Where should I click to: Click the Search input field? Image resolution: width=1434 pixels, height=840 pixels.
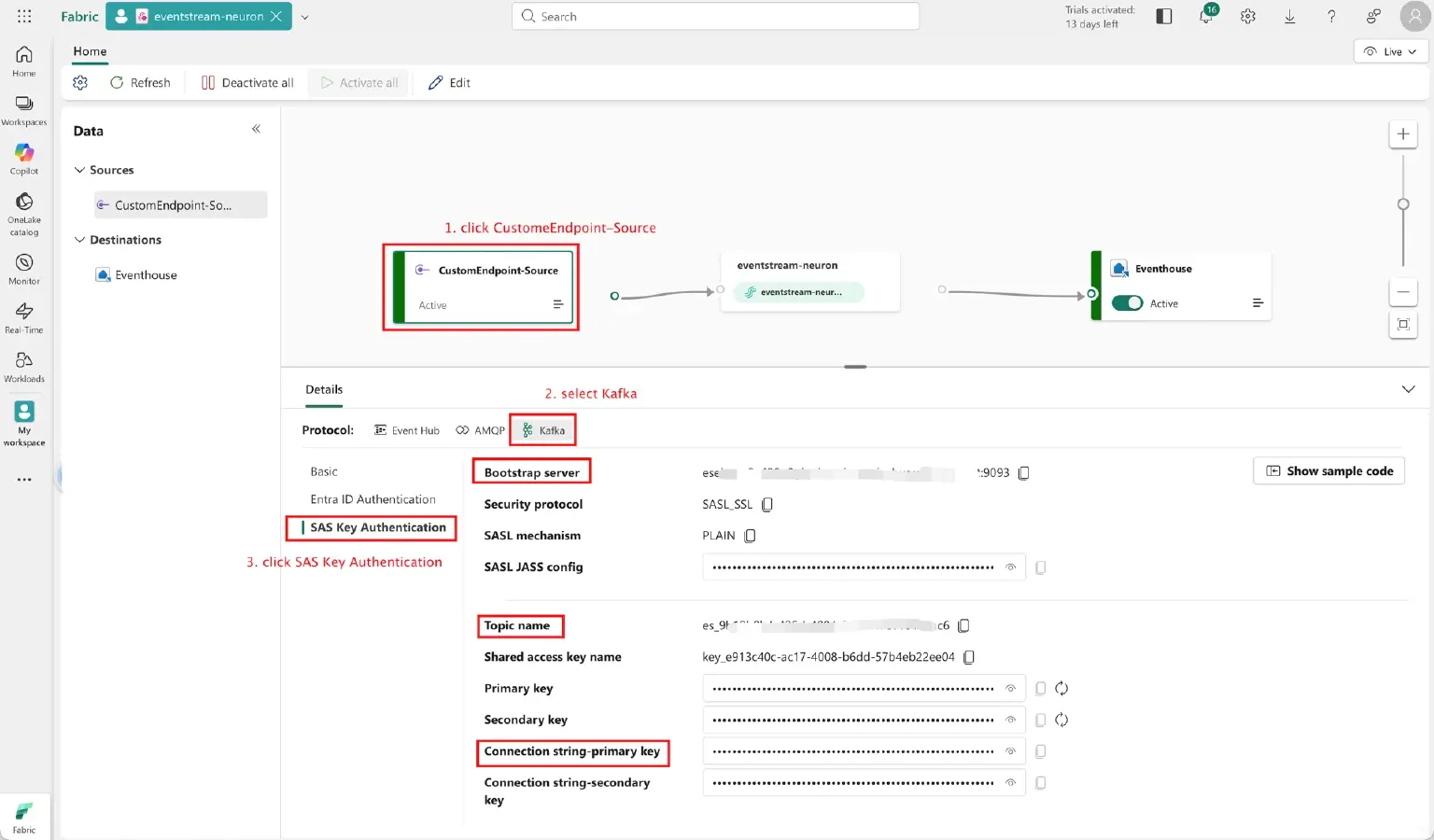[715, 17]
